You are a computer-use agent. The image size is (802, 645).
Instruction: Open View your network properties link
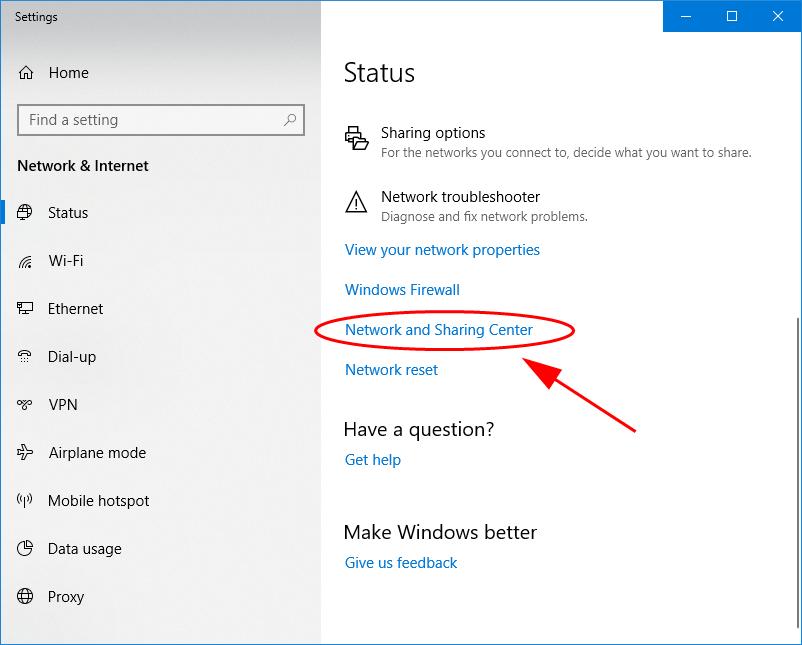tap(442, 250)
